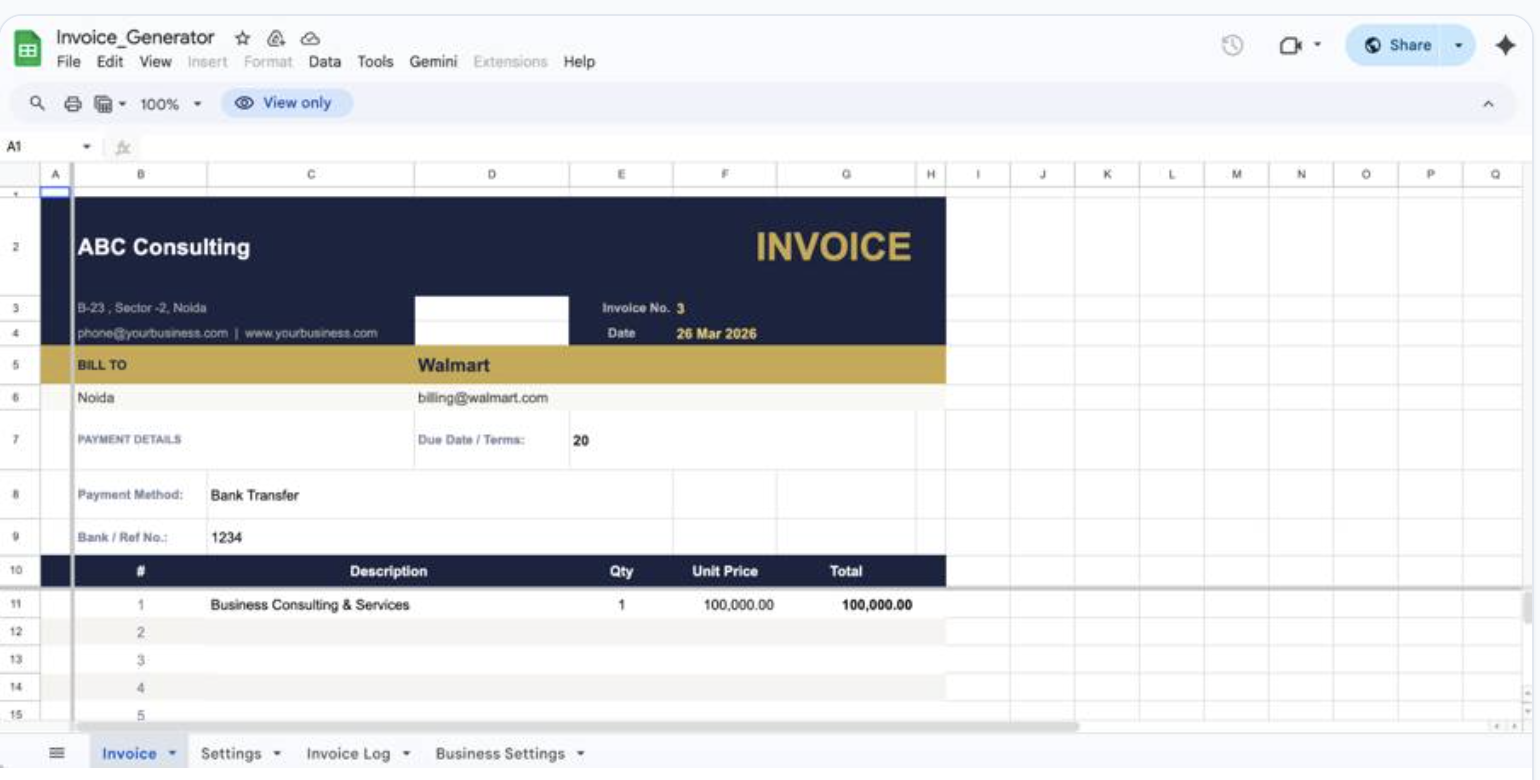Open Invoice tab dropdown arrow
The image size is (1540, 780).
coord(172,753)
